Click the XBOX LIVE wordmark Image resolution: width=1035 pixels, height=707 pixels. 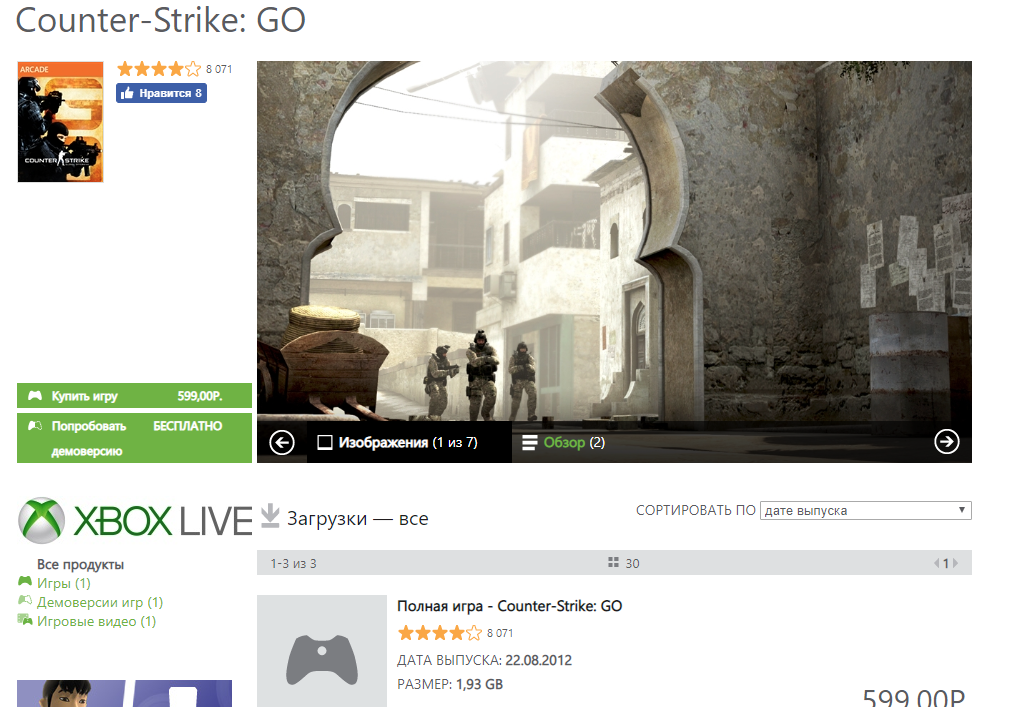pos(162,522)
